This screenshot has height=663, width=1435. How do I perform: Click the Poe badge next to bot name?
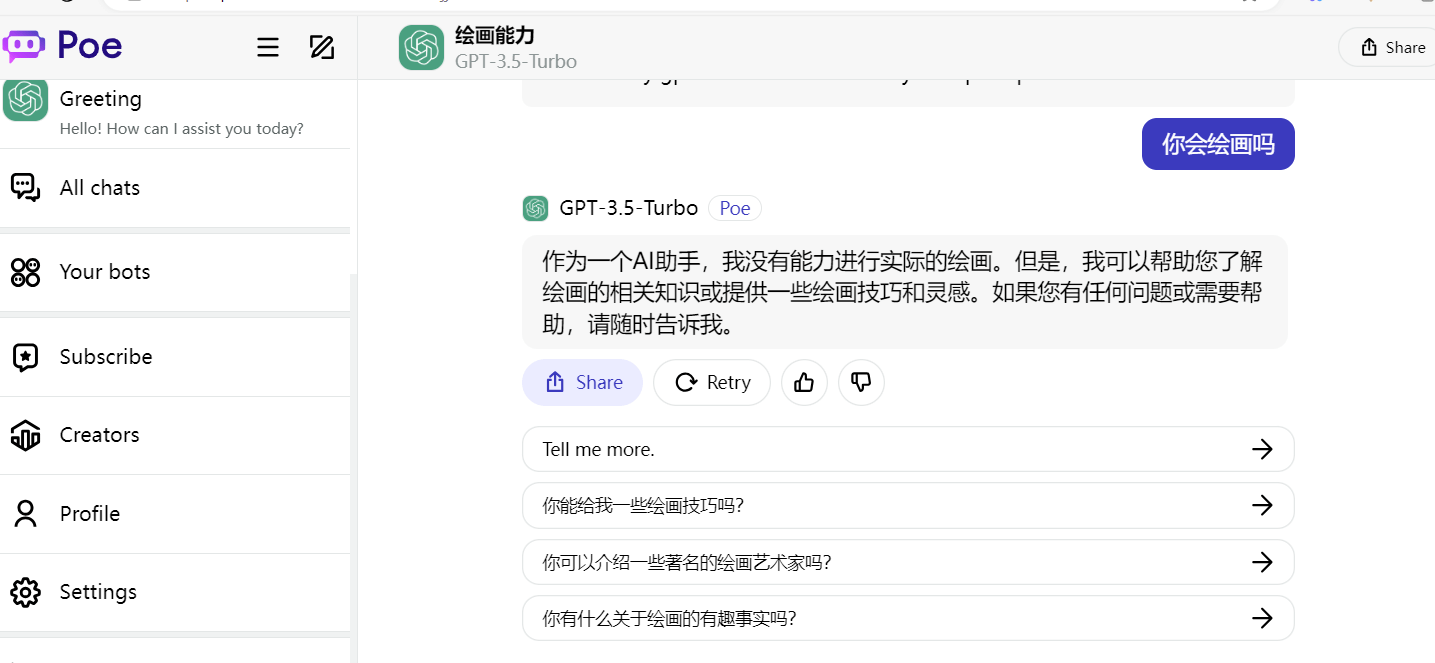pyautogui.click(x=735, y=208)
